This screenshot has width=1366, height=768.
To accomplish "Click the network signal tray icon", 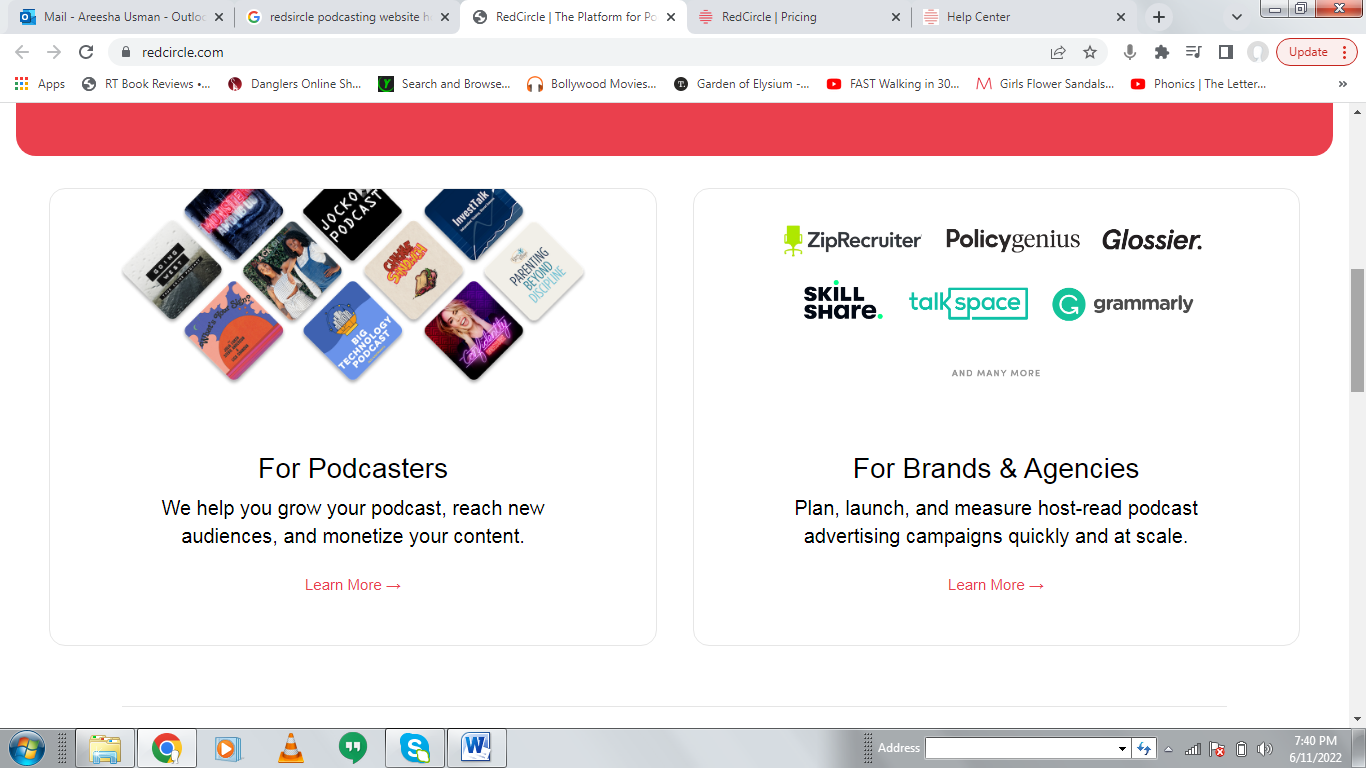I will pyautogui.click(x=1193, y=749).
